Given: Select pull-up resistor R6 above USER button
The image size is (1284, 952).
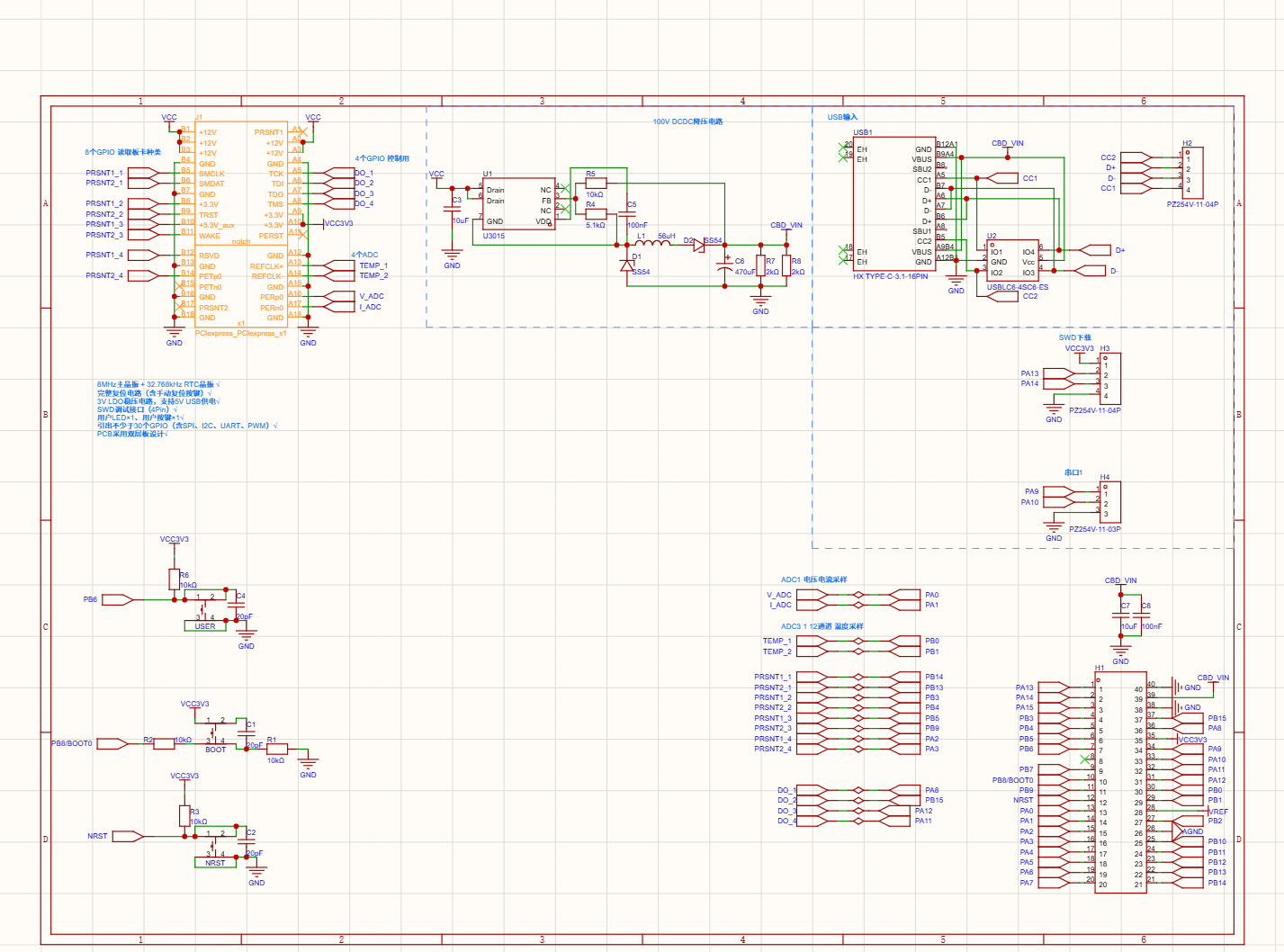Looking at the screenshot, I should 175,579.
